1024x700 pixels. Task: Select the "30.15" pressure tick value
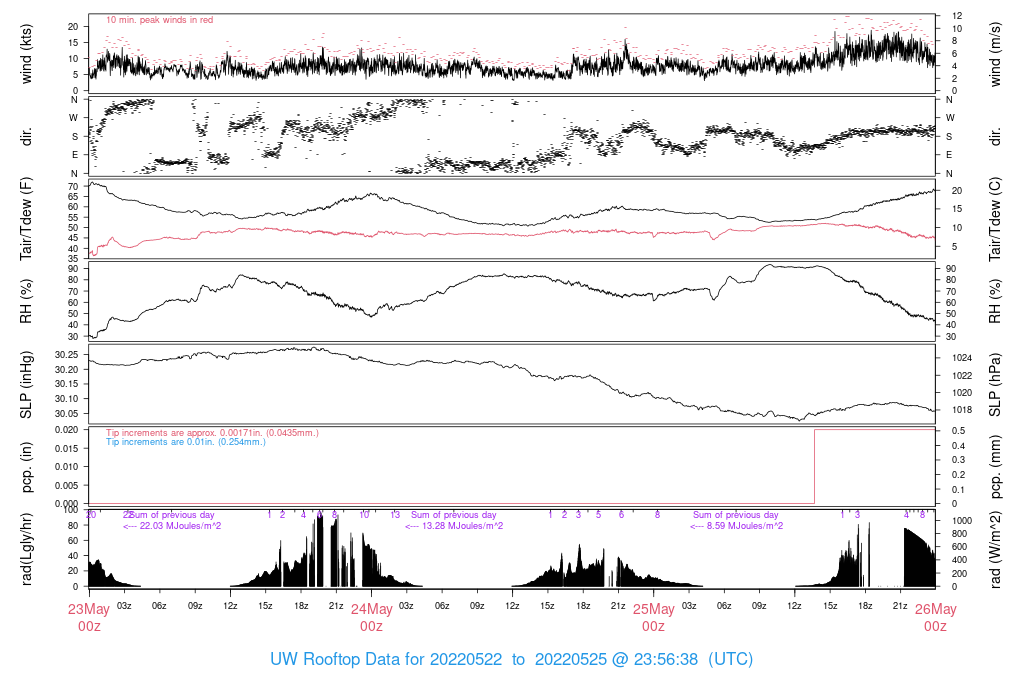tap(67, 384)
